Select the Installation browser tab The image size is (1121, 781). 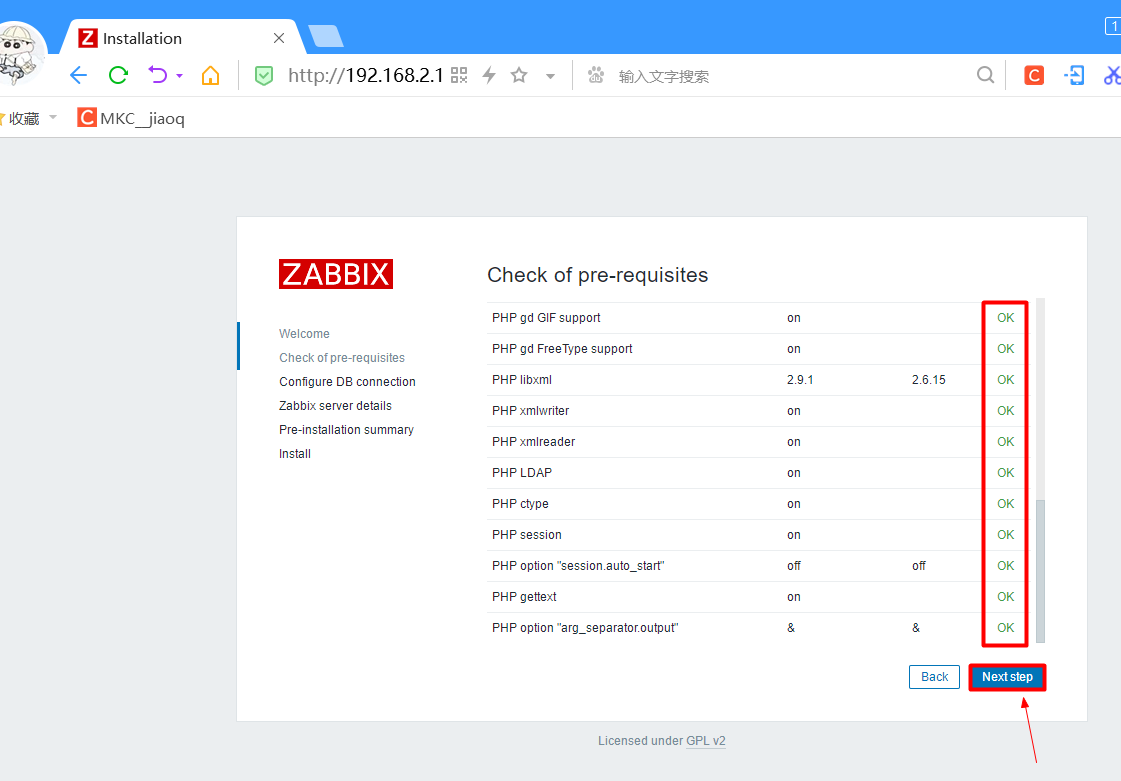[182, 38]
